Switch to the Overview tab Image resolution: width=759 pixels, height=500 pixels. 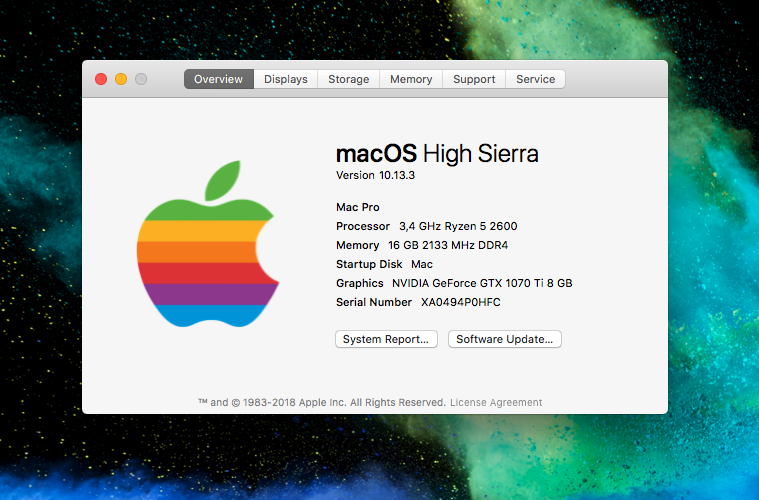pos(218,79)
